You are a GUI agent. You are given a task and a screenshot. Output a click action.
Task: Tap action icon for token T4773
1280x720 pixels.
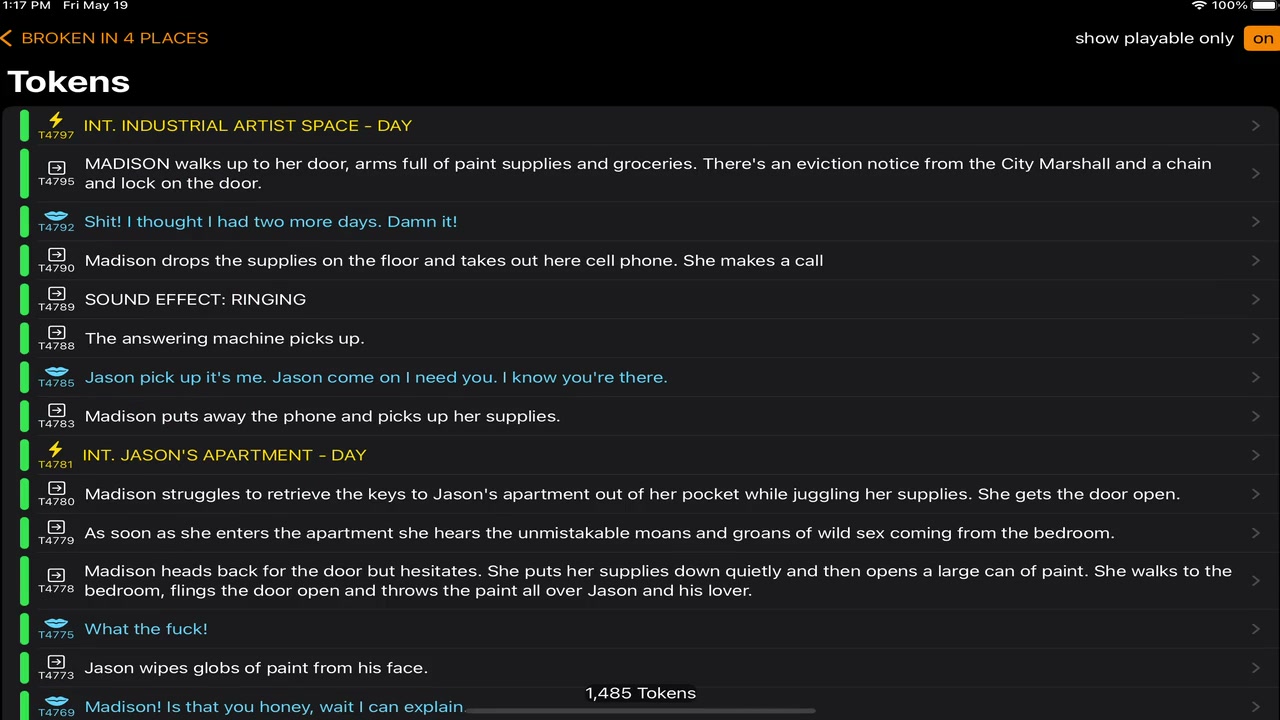click(56, 662)
